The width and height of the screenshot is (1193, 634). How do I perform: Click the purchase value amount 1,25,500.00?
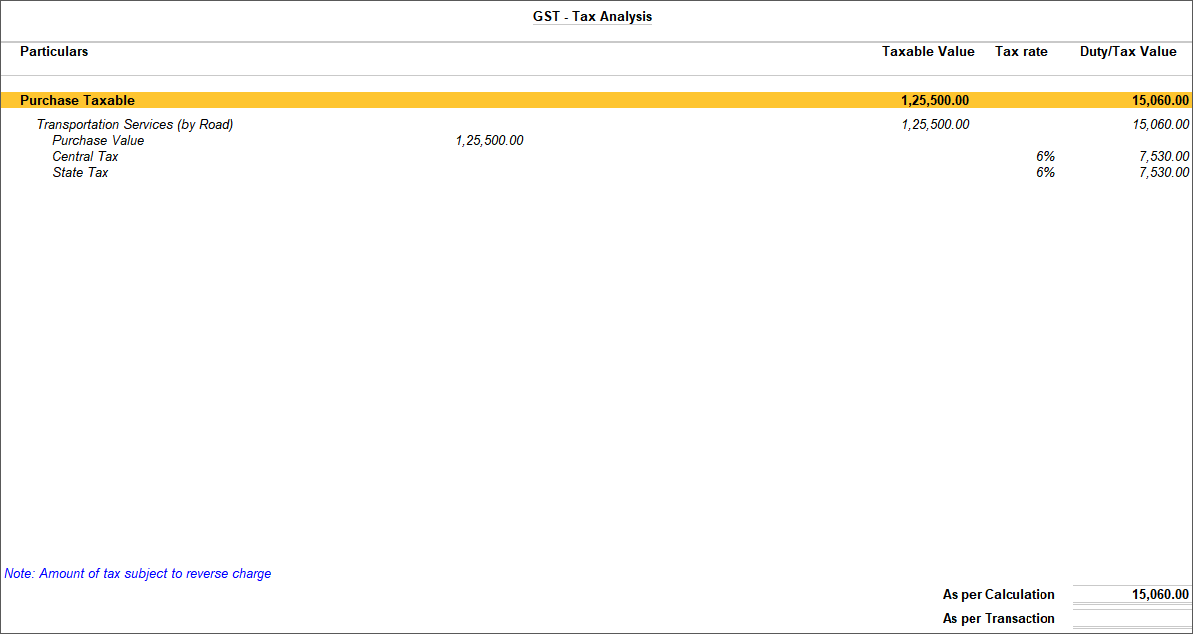(x=489, y=140)
